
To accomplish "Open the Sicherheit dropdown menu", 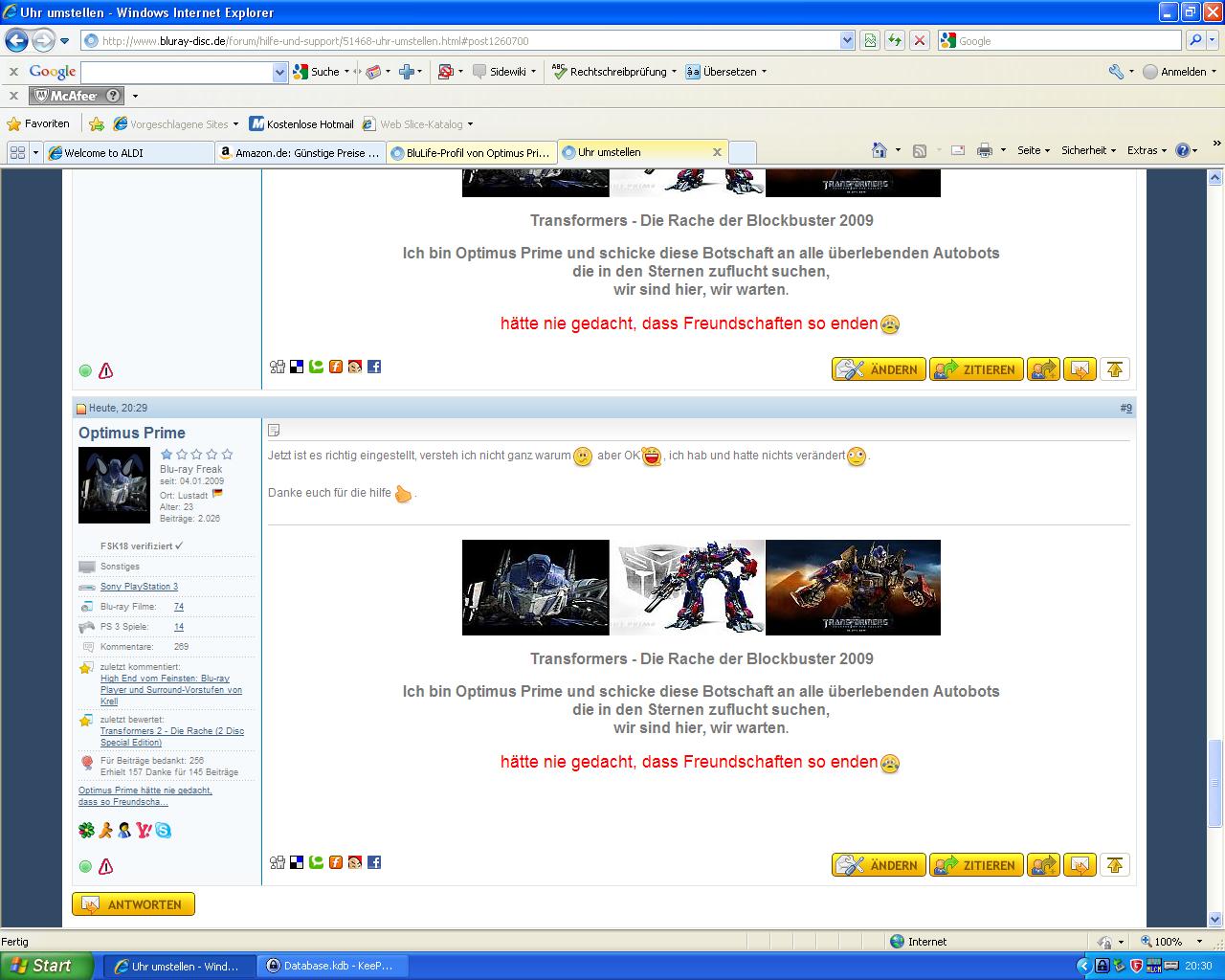I will 1089,150.
